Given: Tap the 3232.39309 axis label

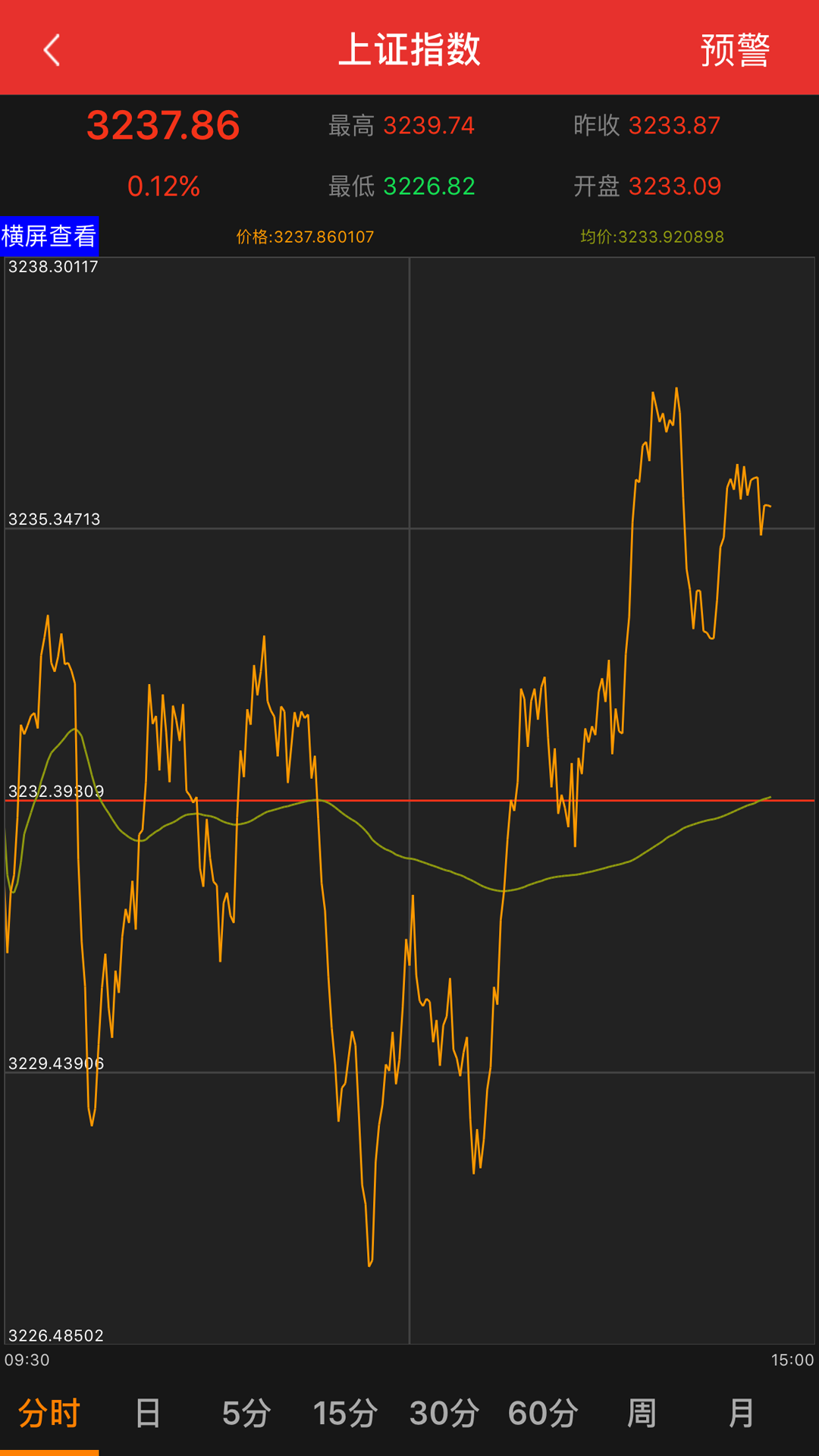Looking at the screenshot, I should tap(56, 792).
